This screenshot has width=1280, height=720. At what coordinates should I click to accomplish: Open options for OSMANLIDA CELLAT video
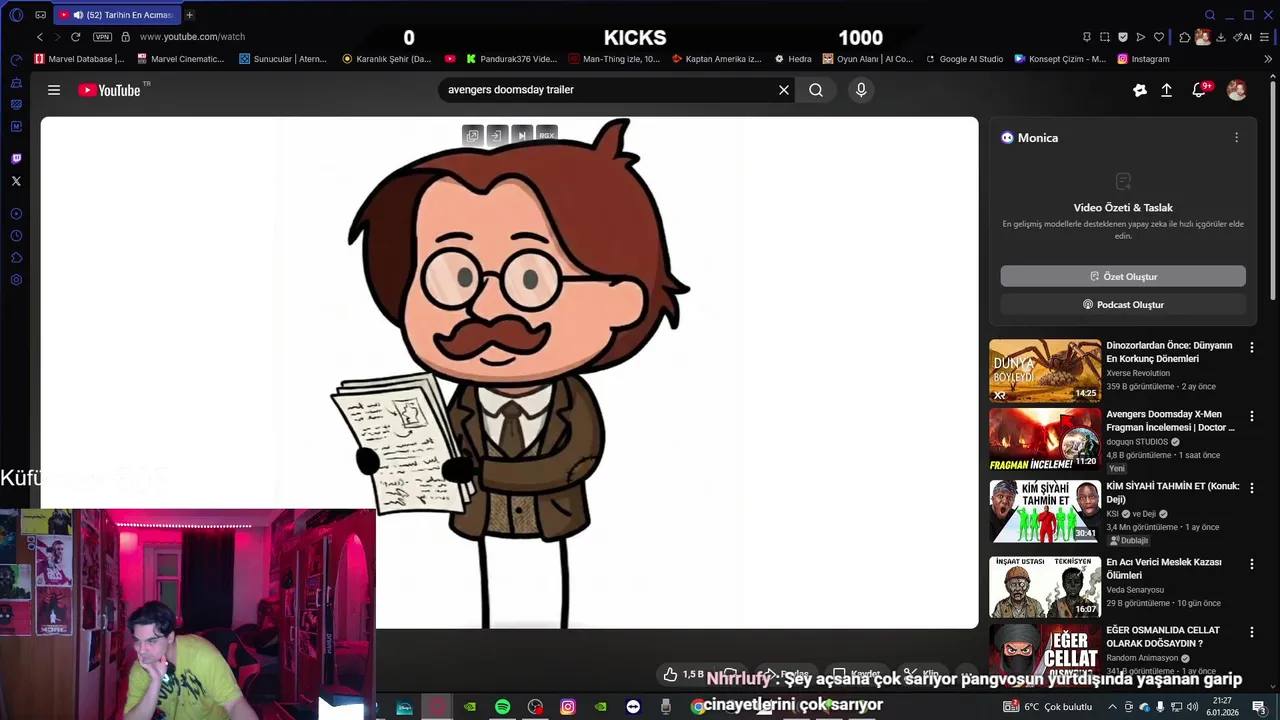(x=1251, y=632)
